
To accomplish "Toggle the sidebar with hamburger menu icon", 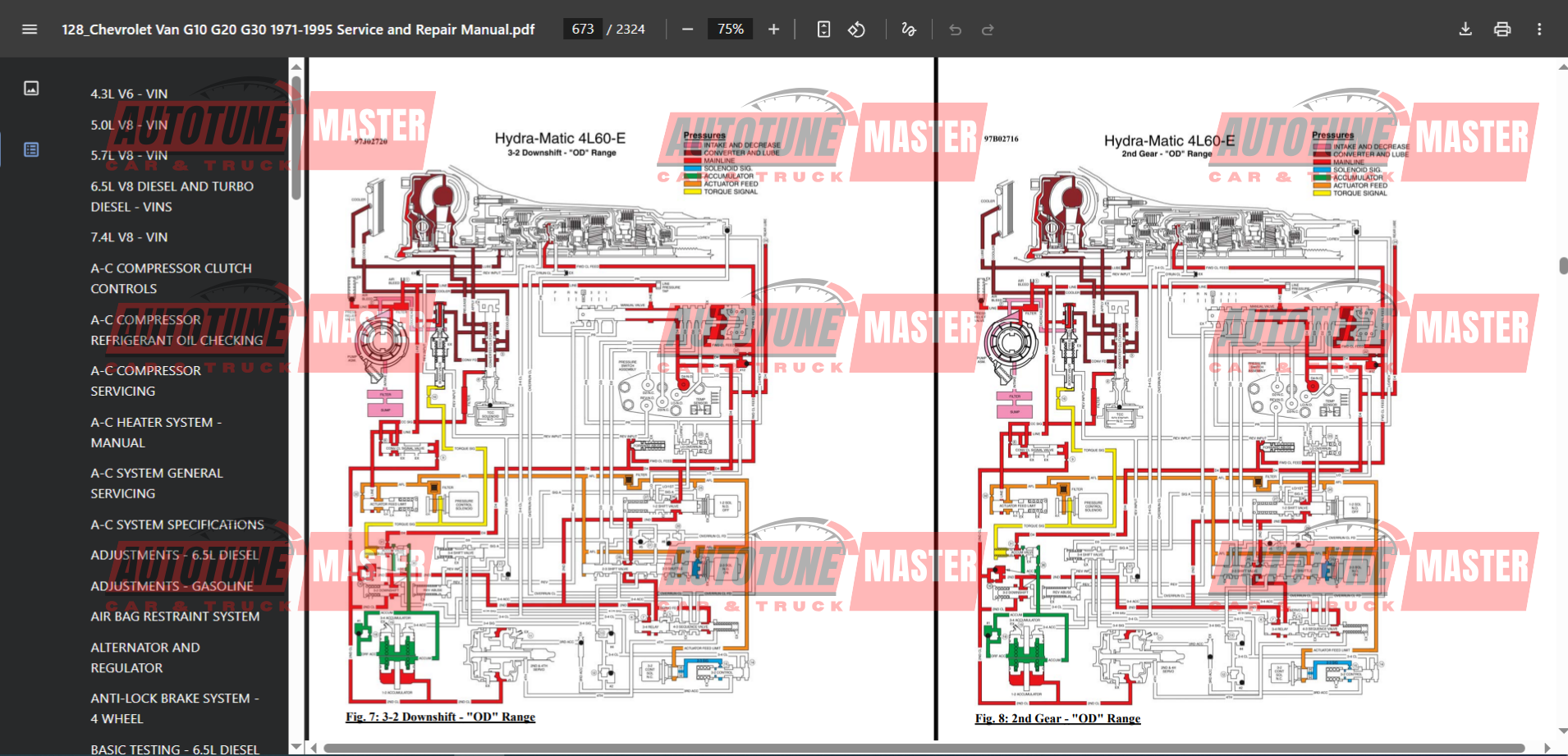I will (x=30, y=30).
